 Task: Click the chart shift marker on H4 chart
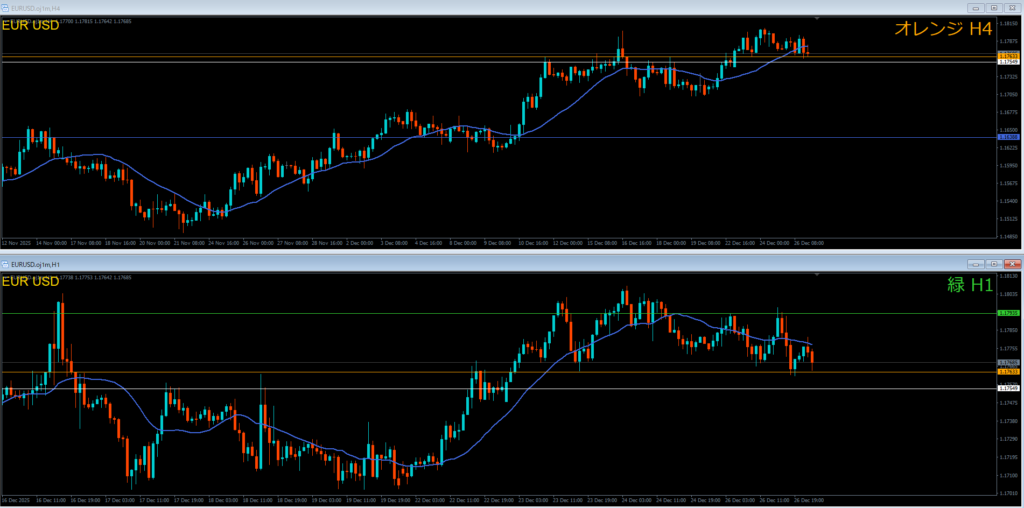click(x=817, y=19)
